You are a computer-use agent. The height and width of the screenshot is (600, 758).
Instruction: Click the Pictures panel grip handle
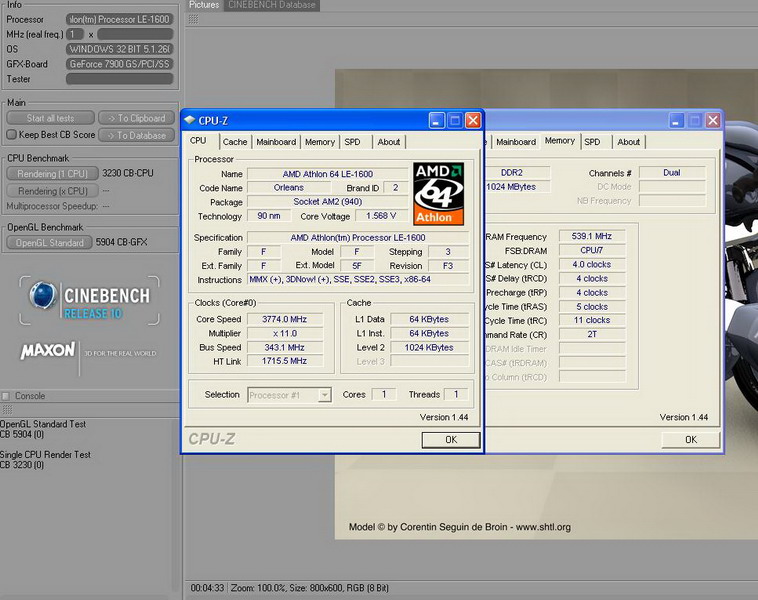click(x=193, y=19)
